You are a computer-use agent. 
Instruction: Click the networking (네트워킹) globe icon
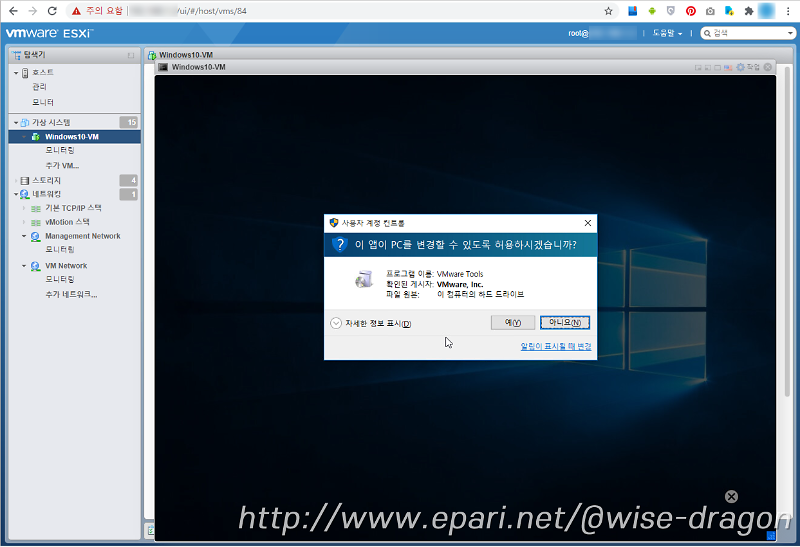tap(24, 194)
